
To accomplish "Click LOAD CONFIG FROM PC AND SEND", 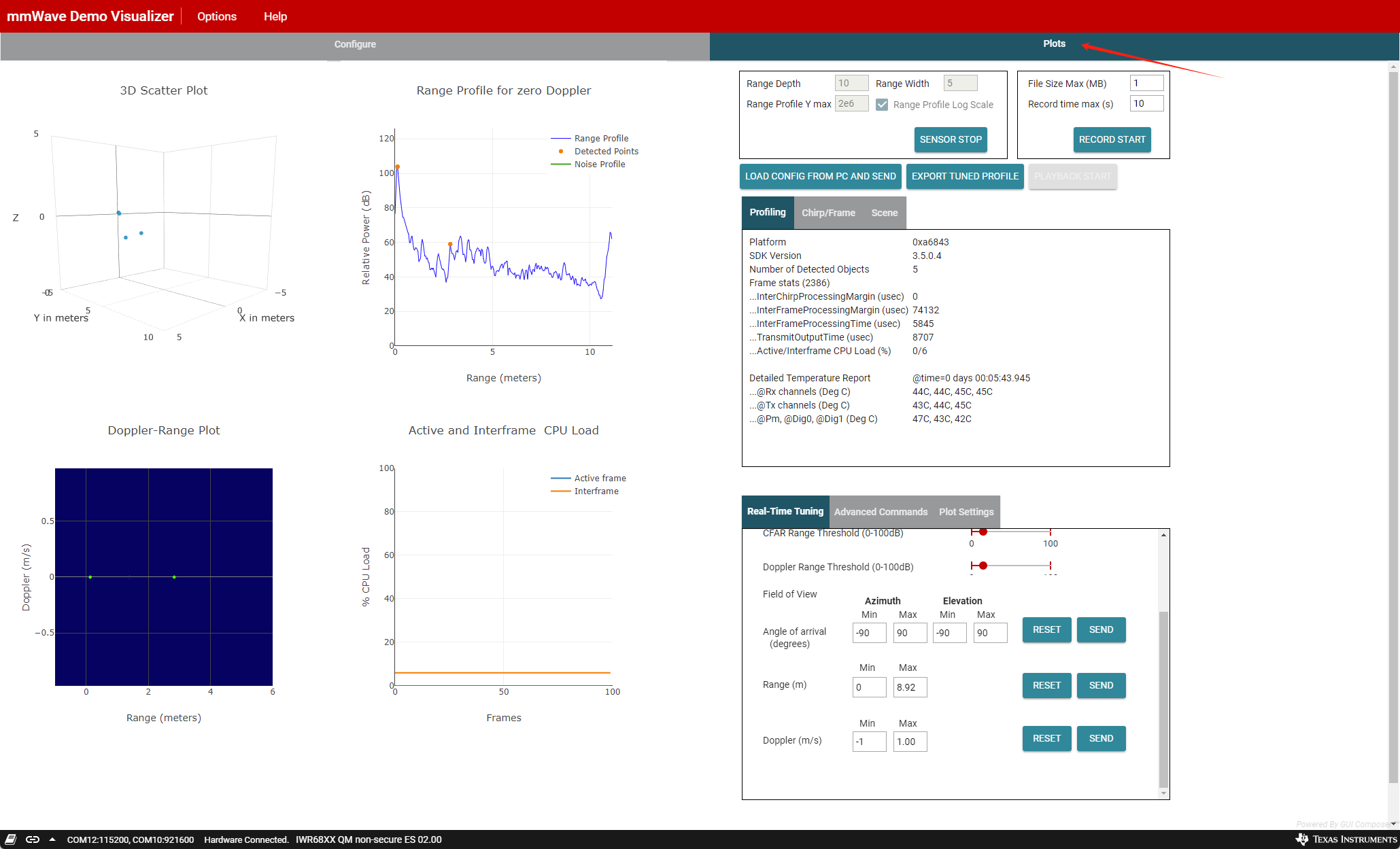I will pyautogui.click(x=820, y=176).
